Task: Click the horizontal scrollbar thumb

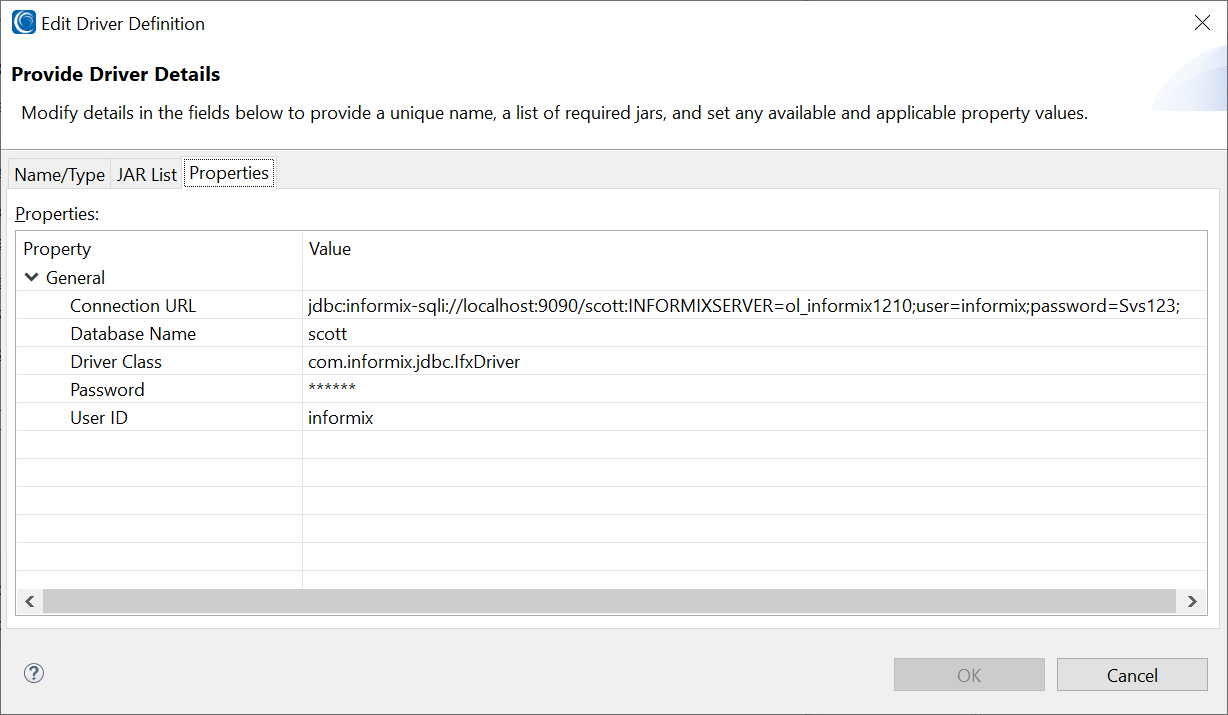Action: click(x=609, y=601)
